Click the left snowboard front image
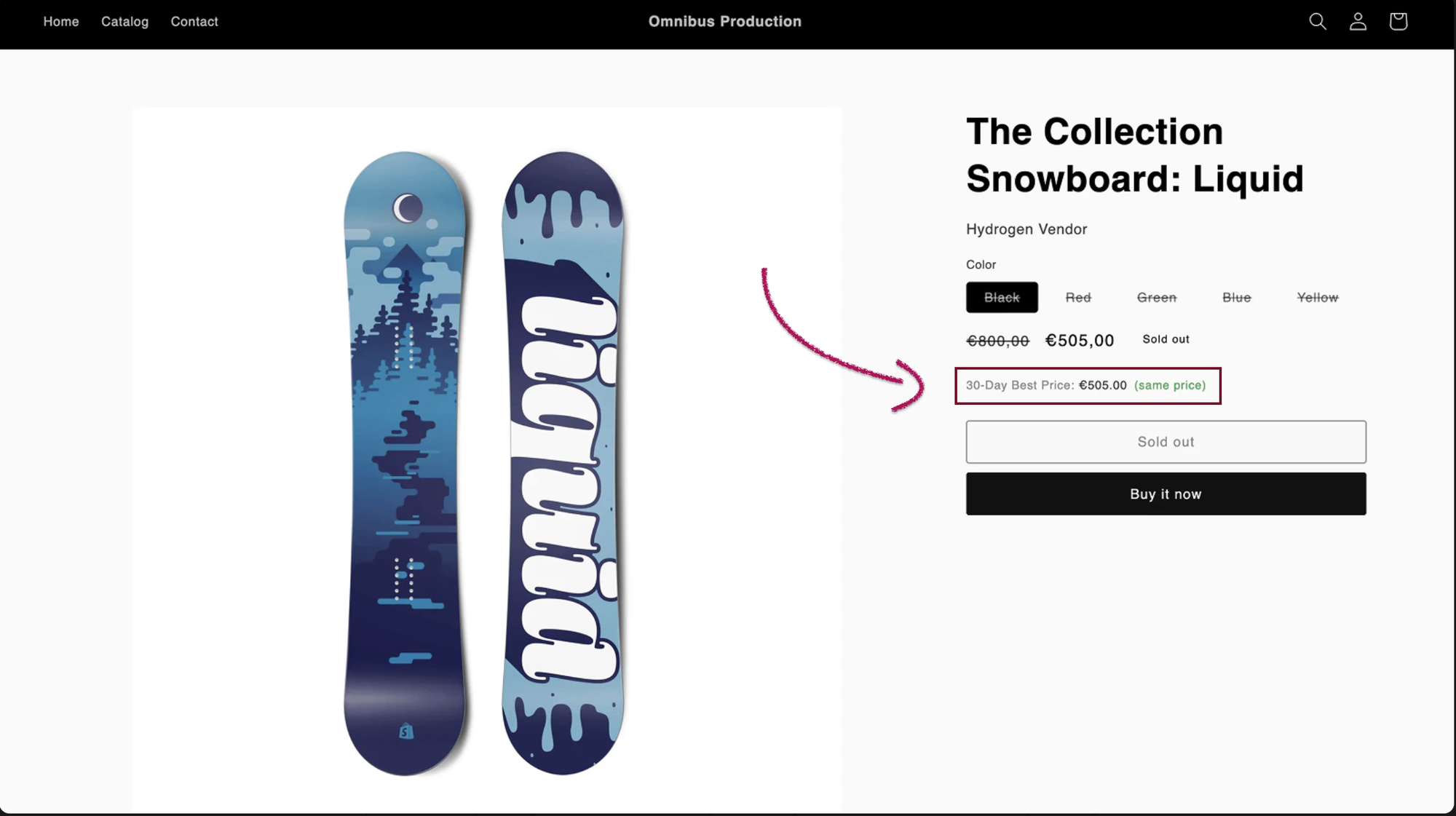The height and width of the screenshot is (816, 1456). point(405,463)
